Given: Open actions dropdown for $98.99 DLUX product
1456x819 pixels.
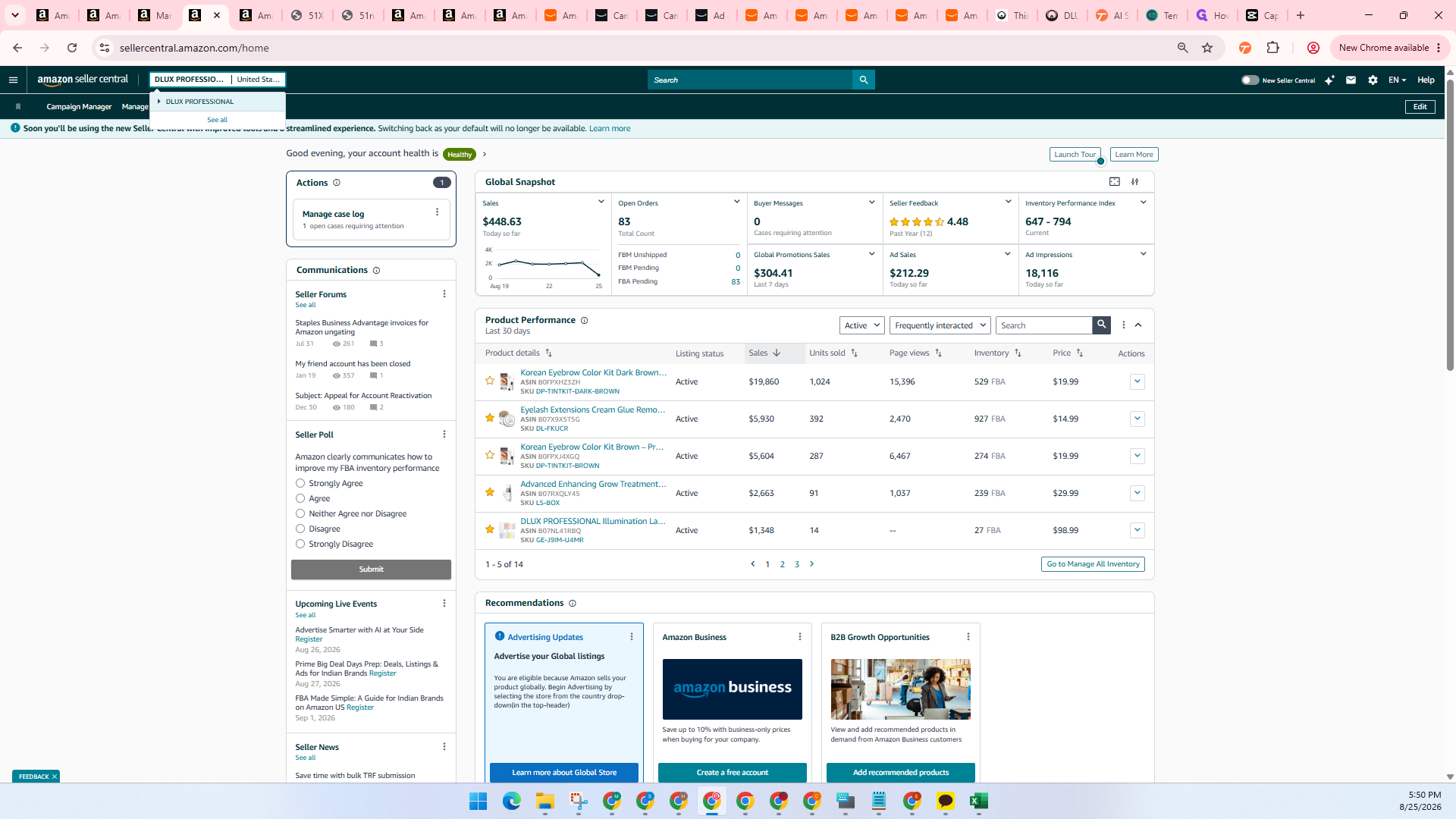Looking at the screenshot, I should (x=1137, y=530).
